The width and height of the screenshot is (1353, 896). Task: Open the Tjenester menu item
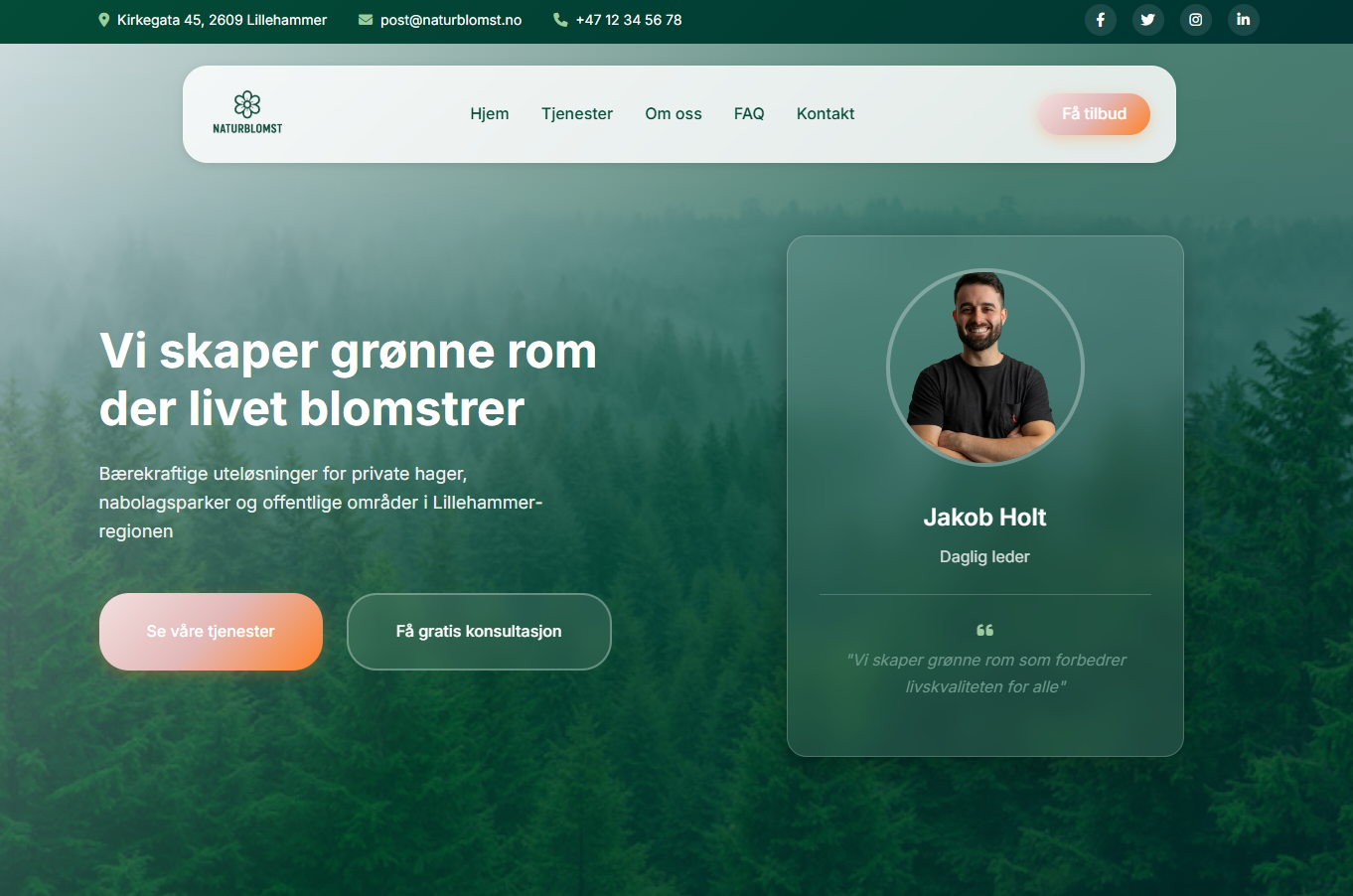[577, 113]
